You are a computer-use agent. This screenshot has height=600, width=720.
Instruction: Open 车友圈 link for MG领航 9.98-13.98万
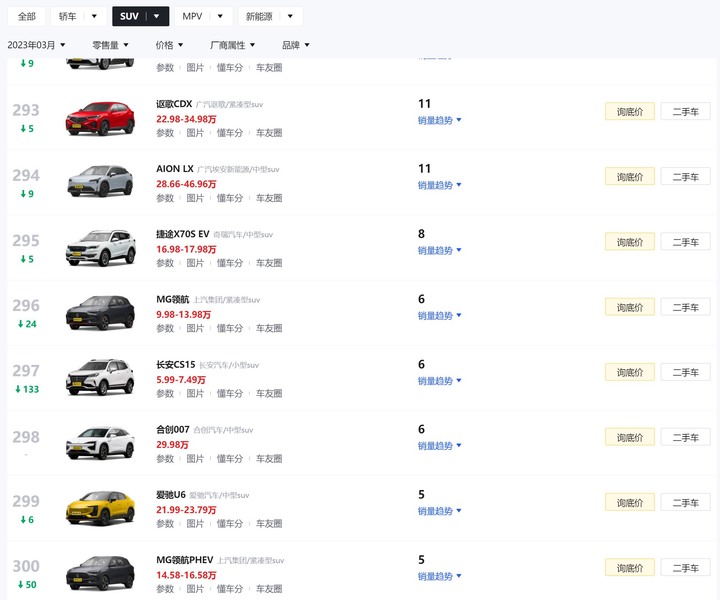[269, 328]
